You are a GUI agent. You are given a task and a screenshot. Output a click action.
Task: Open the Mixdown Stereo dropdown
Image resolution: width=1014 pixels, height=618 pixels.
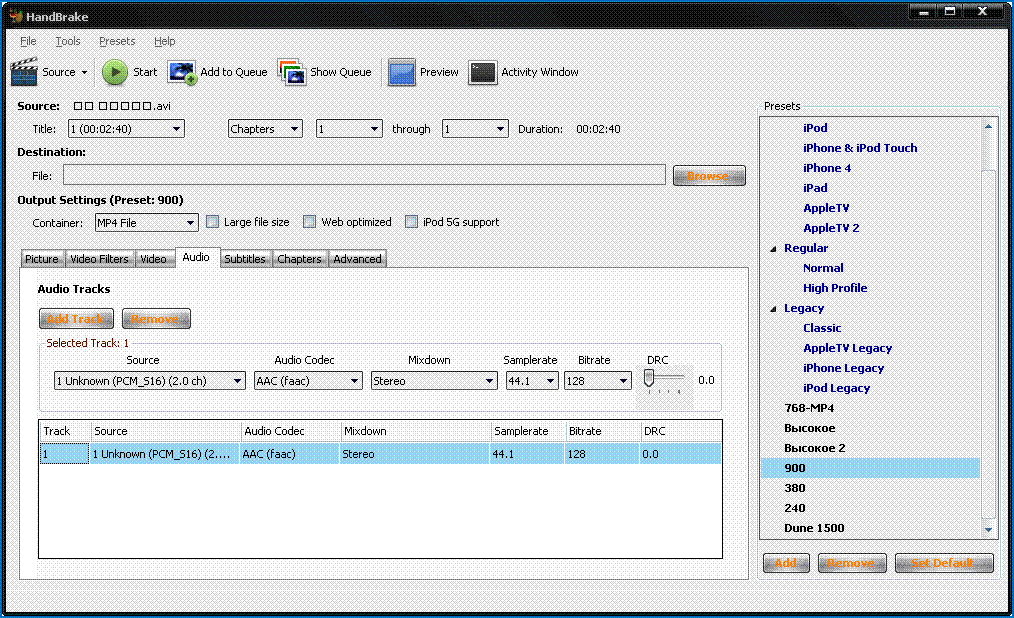(x=434, y=381)
